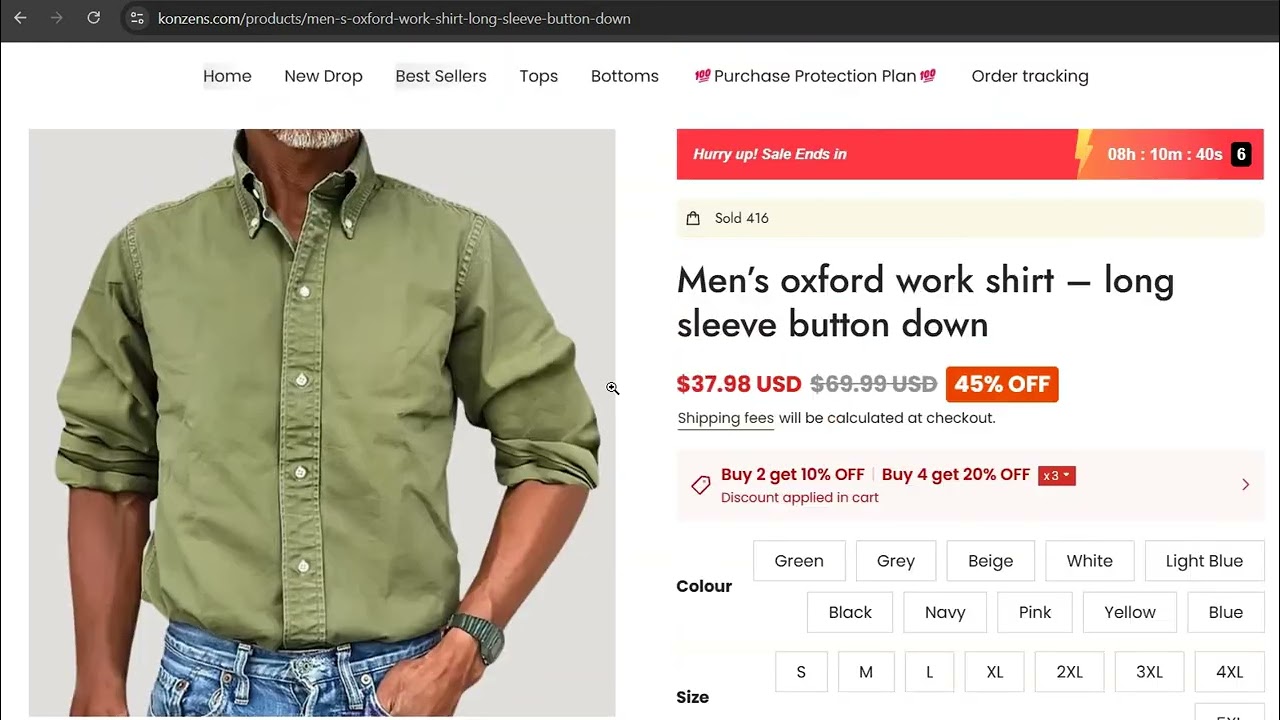Click the green shirt product image
This screenshot has height=720, width=1280.
tap(322, 422)
